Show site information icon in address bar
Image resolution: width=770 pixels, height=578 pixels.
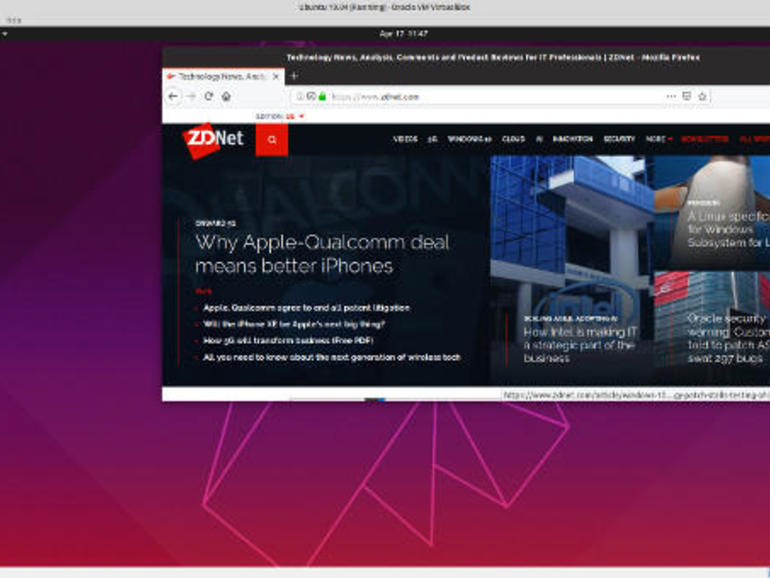tap(300, 96)
